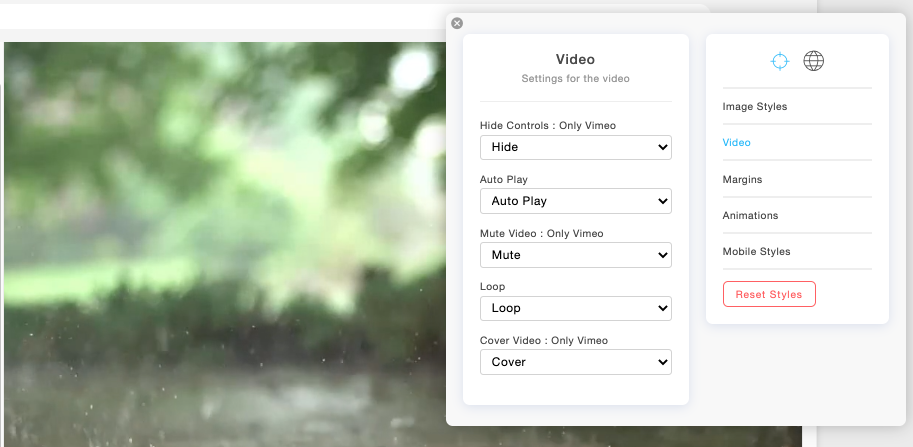Open the Mute Video dropdown
The image size is (913, 447).
pyautogui.click(x=575, y=255)
